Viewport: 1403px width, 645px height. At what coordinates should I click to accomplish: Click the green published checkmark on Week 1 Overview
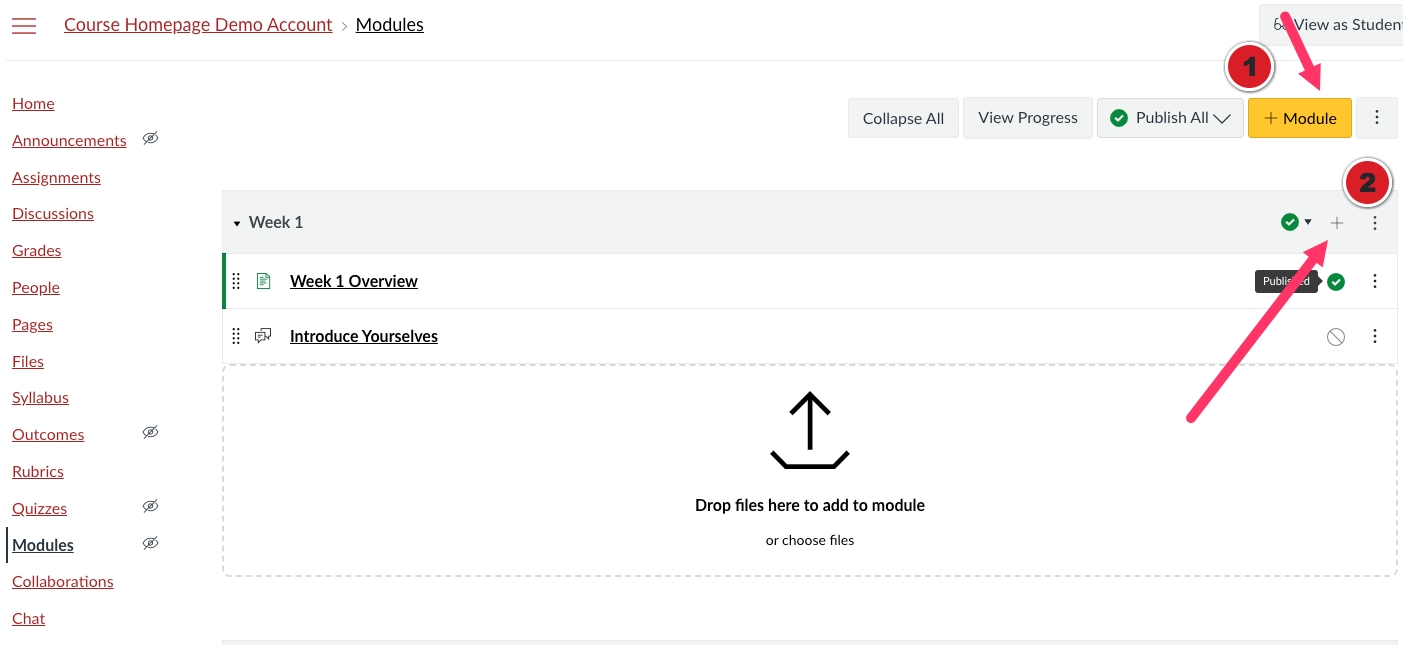1336,281
